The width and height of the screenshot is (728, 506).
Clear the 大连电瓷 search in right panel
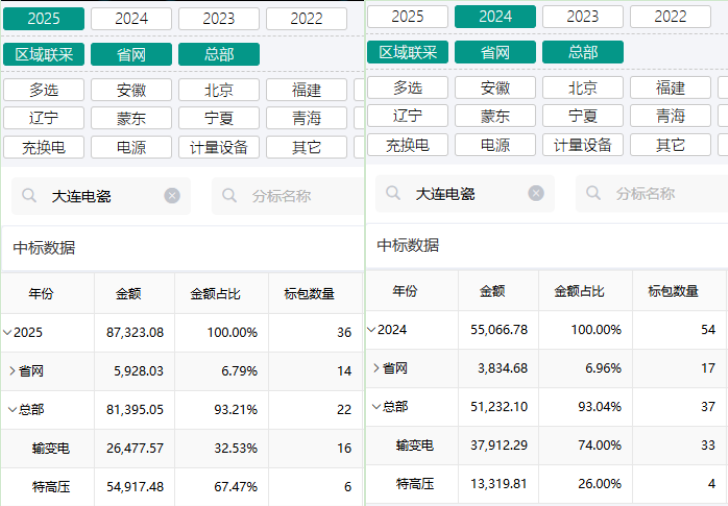pos(536,193)
